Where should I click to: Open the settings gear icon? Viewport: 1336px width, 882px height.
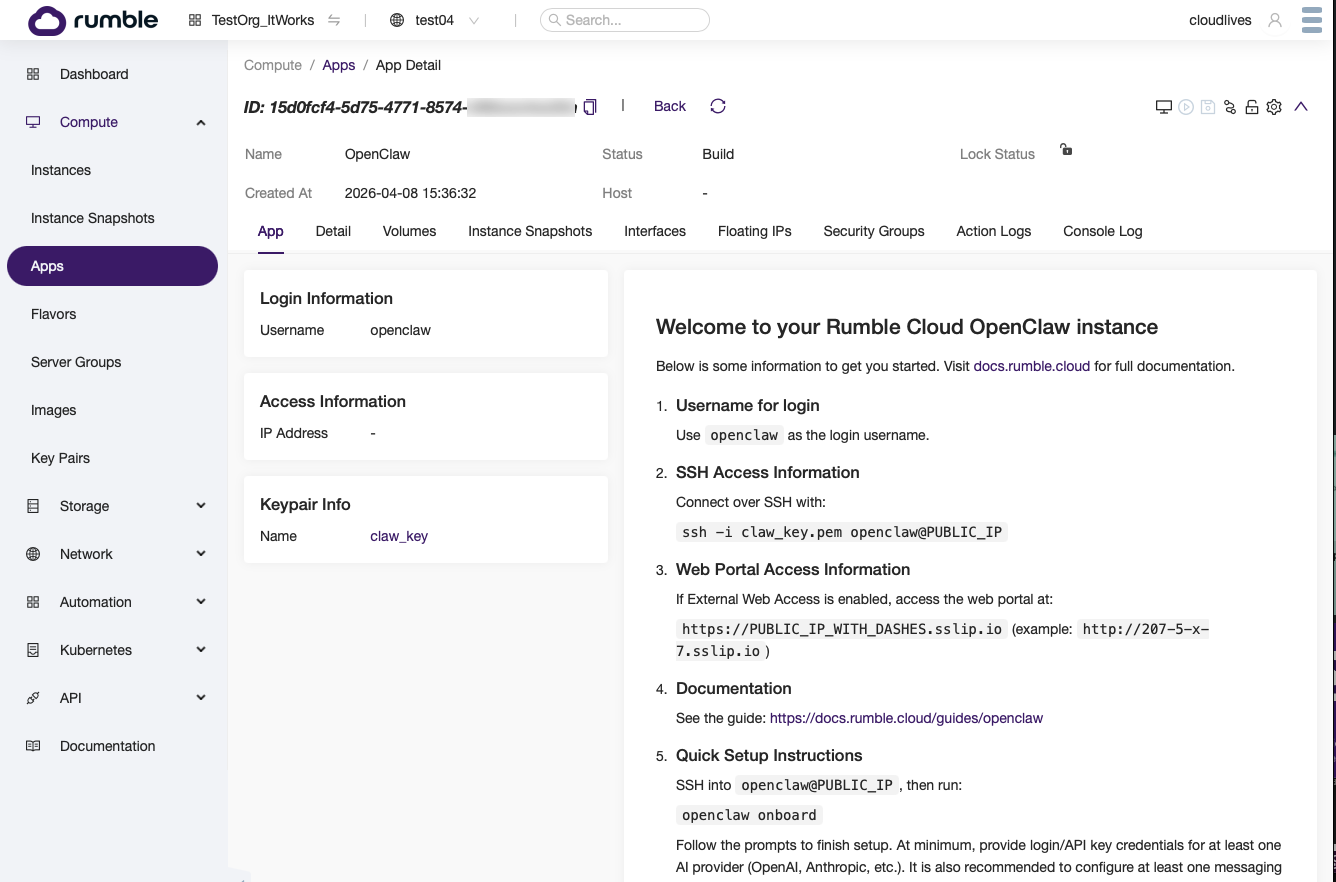click(x=1274, y=107)
